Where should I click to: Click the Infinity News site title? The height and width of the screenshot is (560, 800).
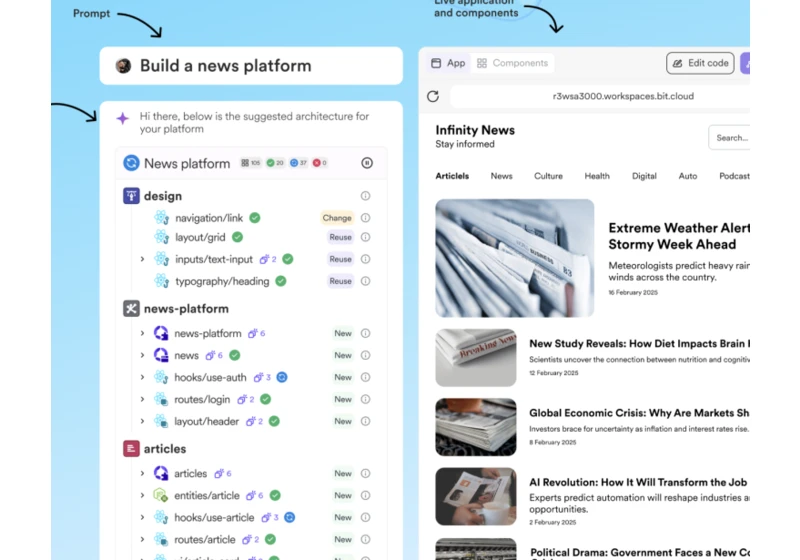tap(475, 130)
